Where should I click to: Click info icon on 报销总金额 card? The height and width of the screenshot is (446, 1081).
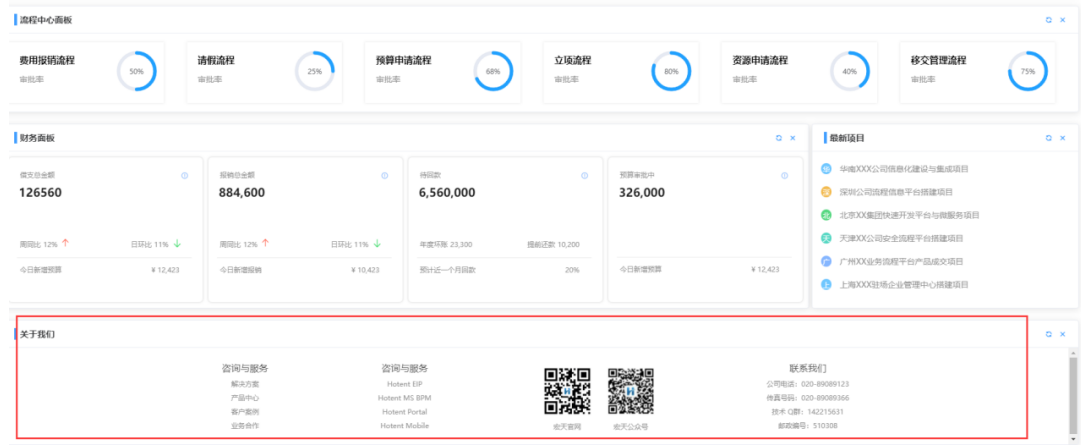coord(385,176)
